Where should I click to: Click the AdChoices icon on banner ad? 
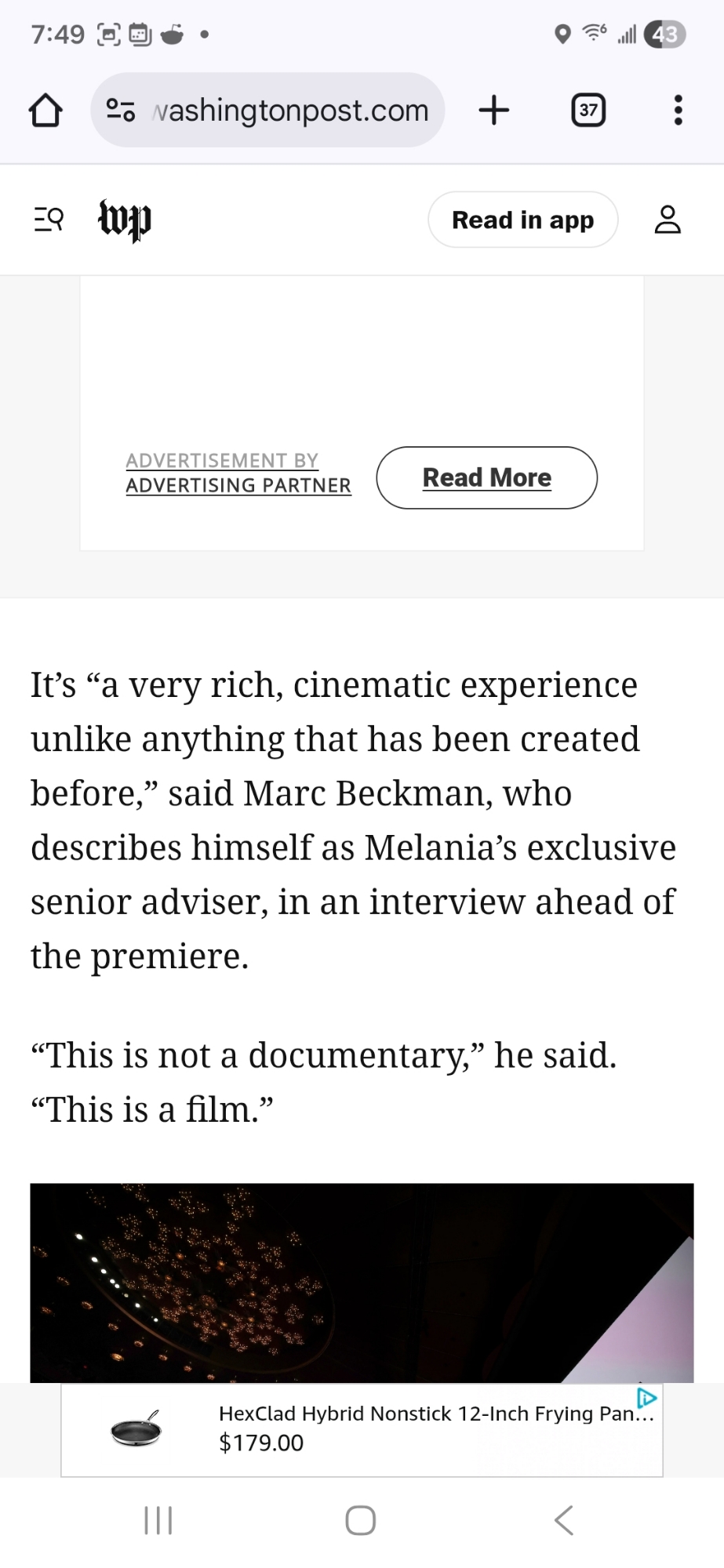coord(647,1397)
